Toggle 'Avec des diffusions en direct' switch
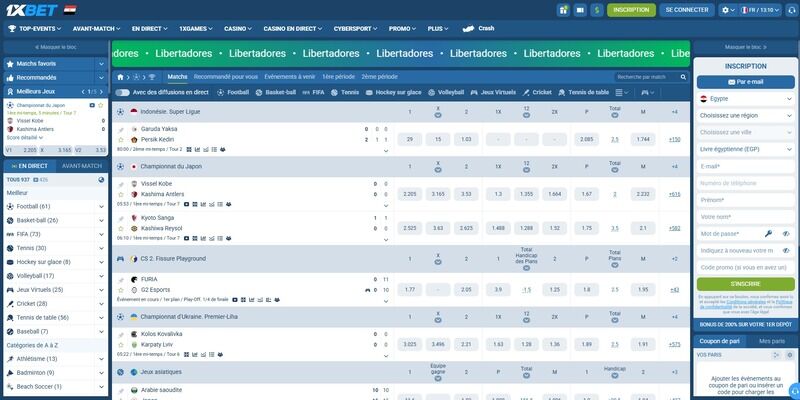 pos(122,92)
